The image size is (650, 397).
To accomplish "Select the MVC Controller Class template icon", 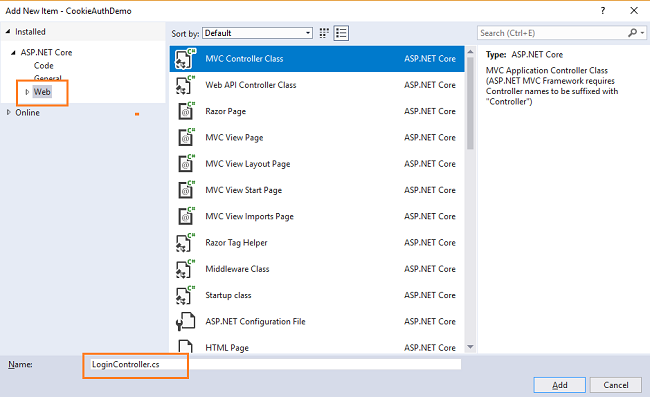I will pos(185,59).
